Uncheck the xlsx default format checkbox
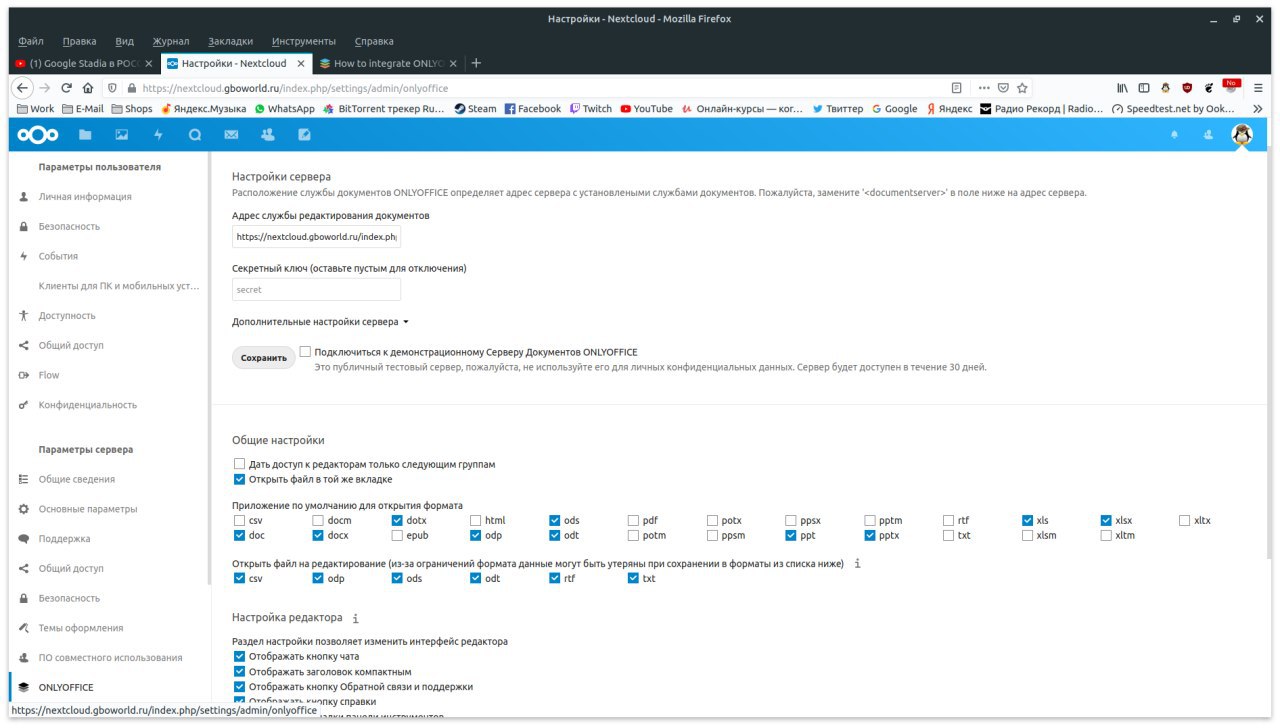1280x728 pixels. click(1107, 520)
